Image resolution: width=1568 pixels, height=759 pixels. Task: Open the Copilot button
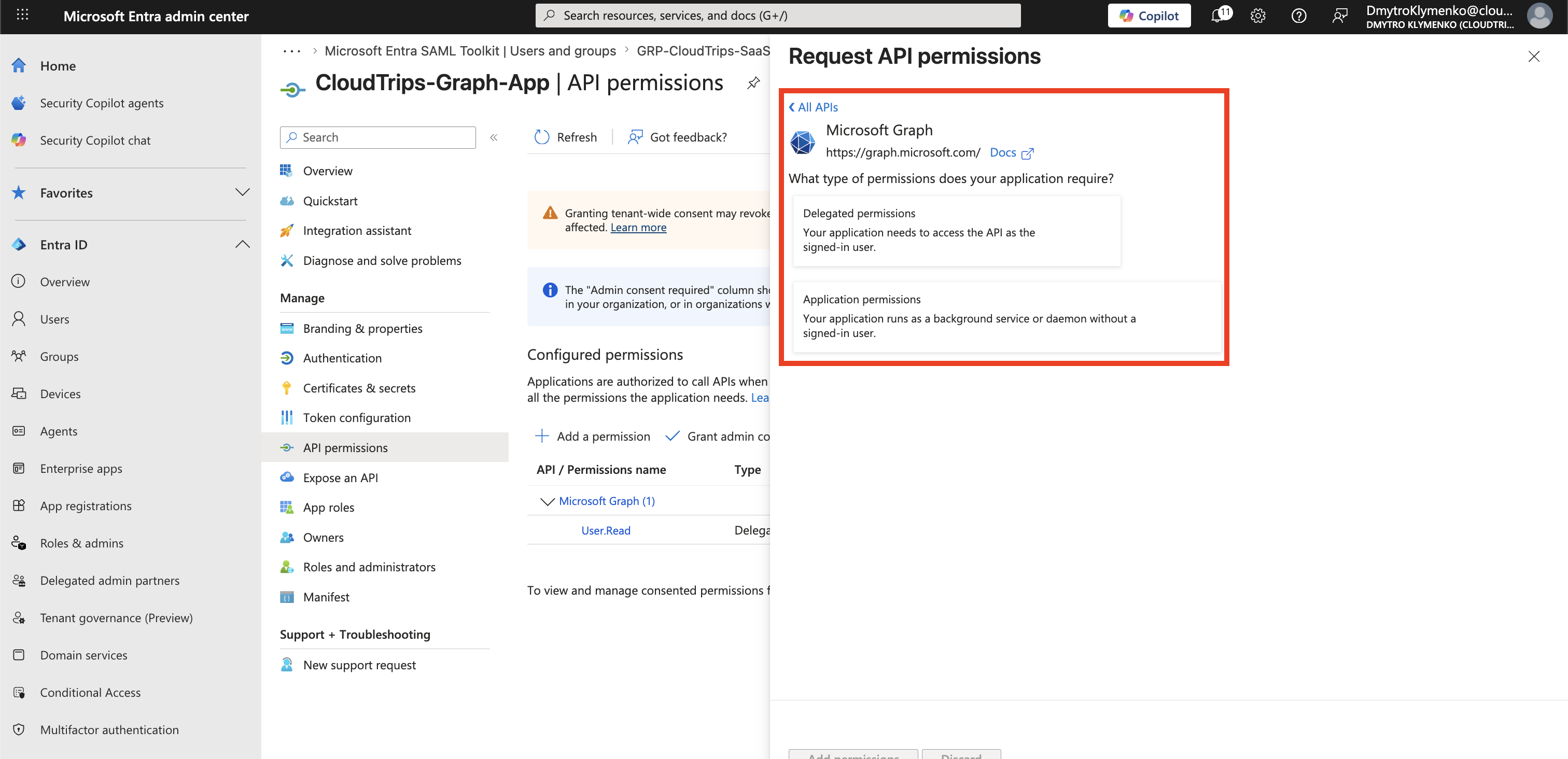[1149, 16]
